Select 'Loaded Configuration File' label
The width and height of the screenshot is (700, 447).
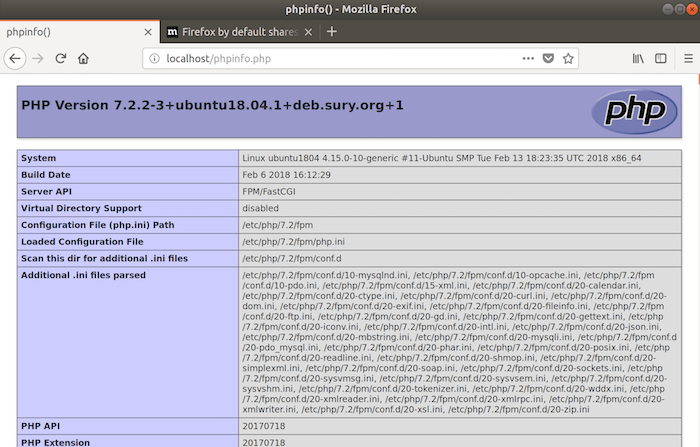tap(82, 242)
